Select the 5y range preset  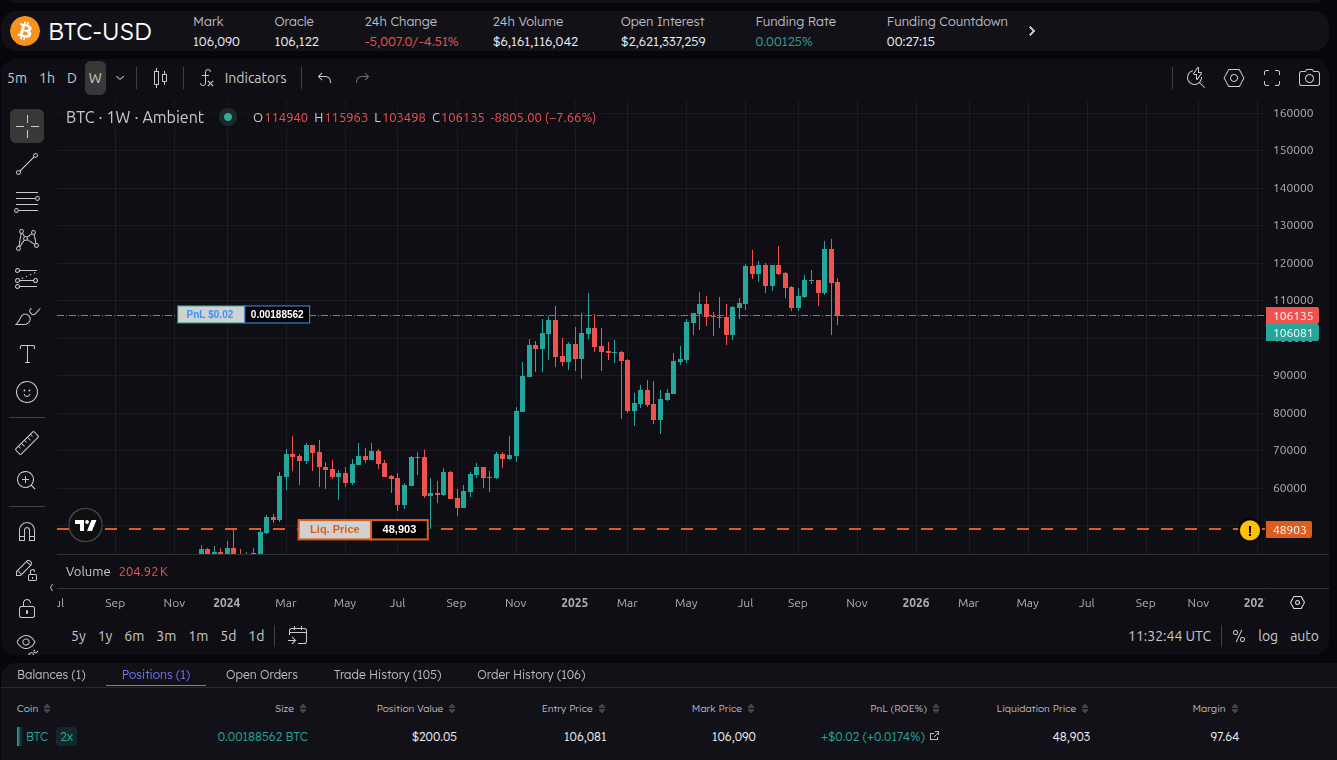(78, 635)
